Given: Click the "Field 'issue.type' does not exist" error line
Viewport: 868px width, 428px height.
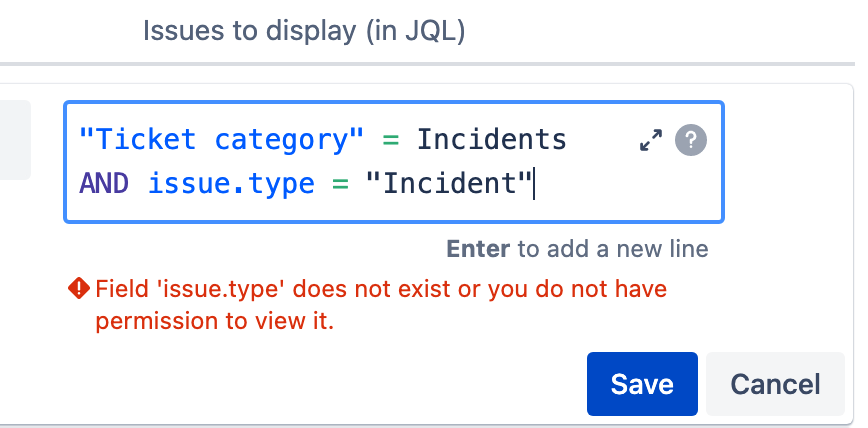Looking at the screenshot, I should pyautogui.click(x=381, y=289).
